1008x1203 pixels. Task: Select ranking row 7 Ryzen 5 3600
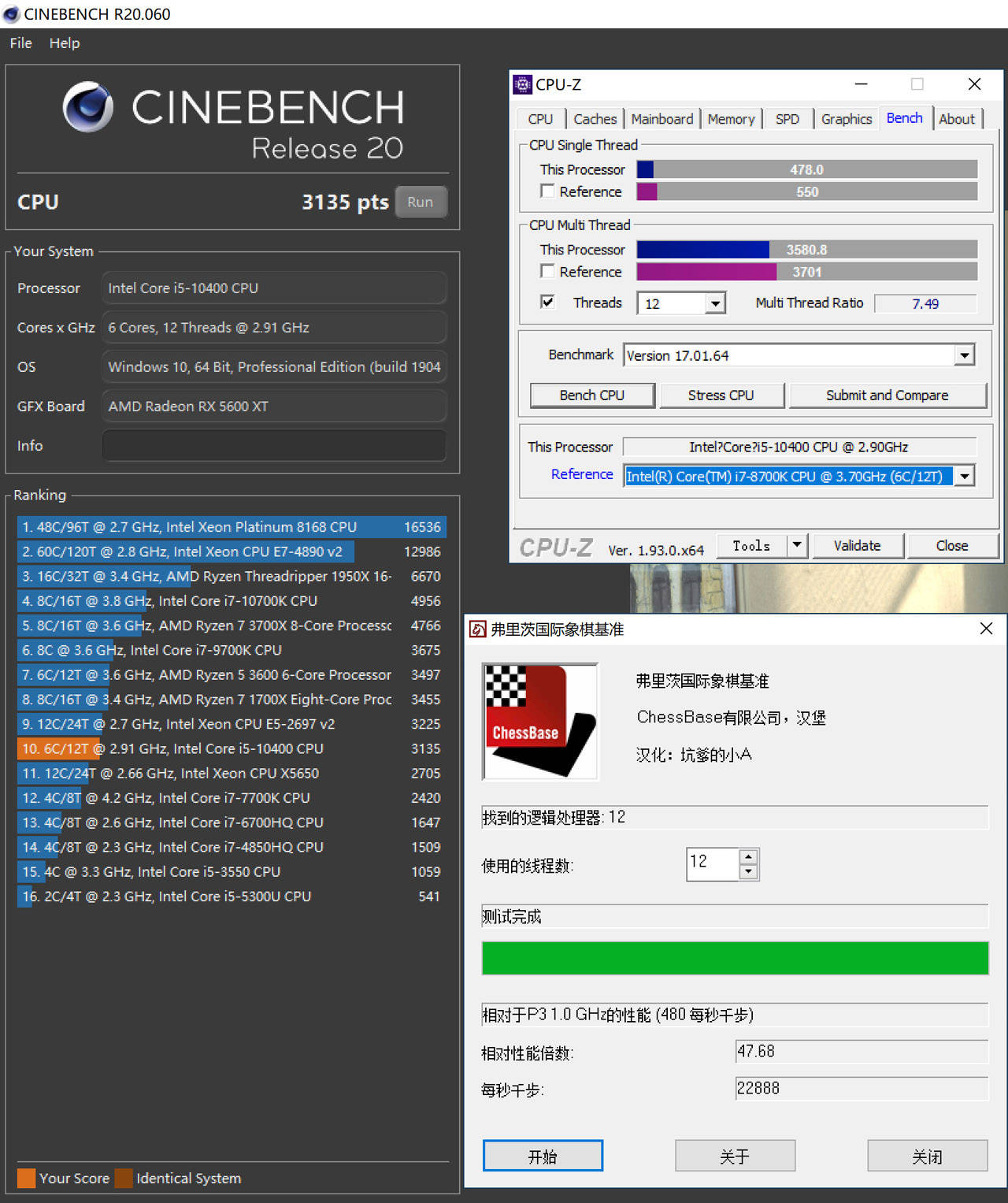(x=232, y=674)
